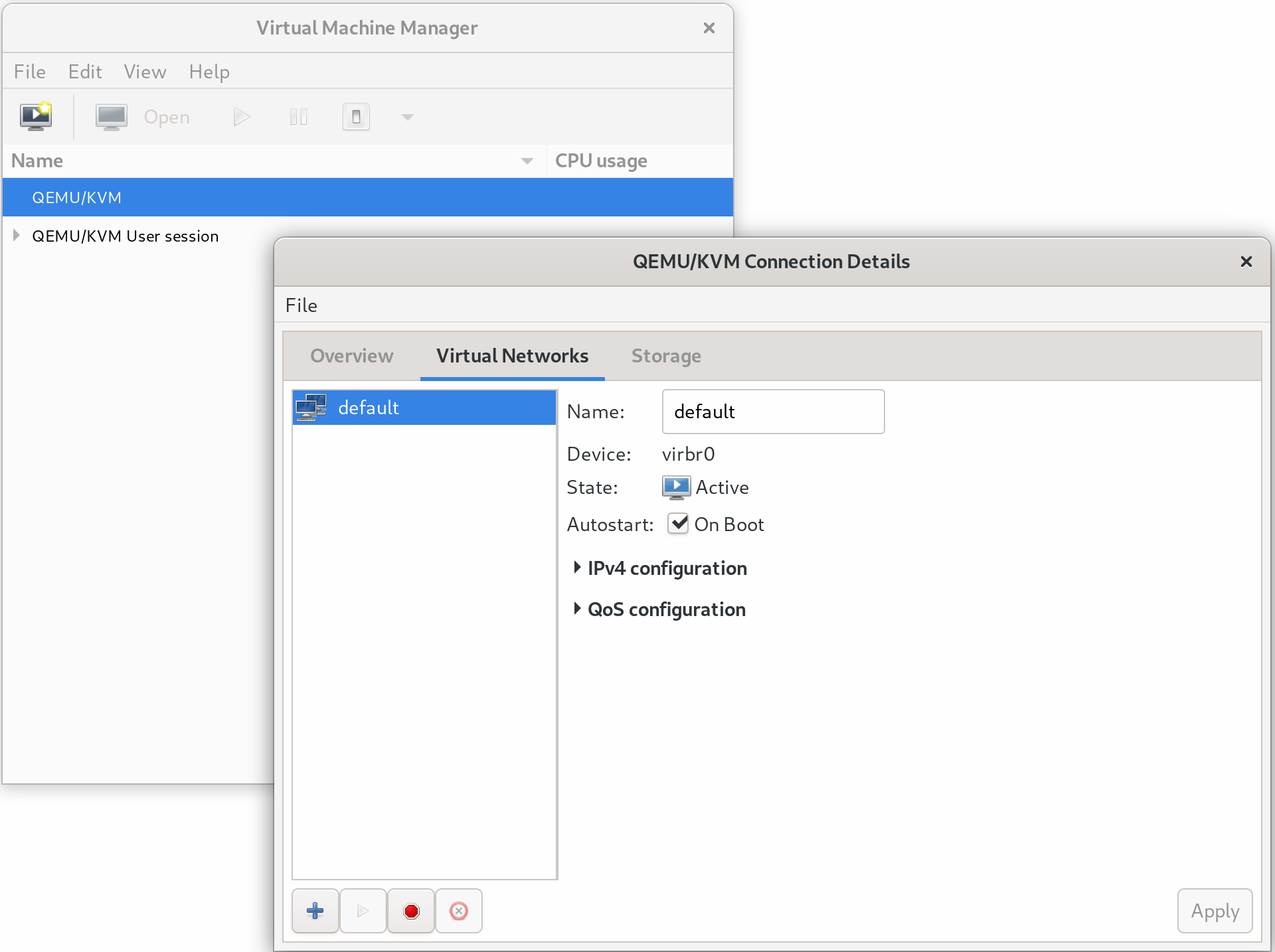Select the default network list entry
Viewport: 1275px width, 952px height.
(x=424, y=408)
